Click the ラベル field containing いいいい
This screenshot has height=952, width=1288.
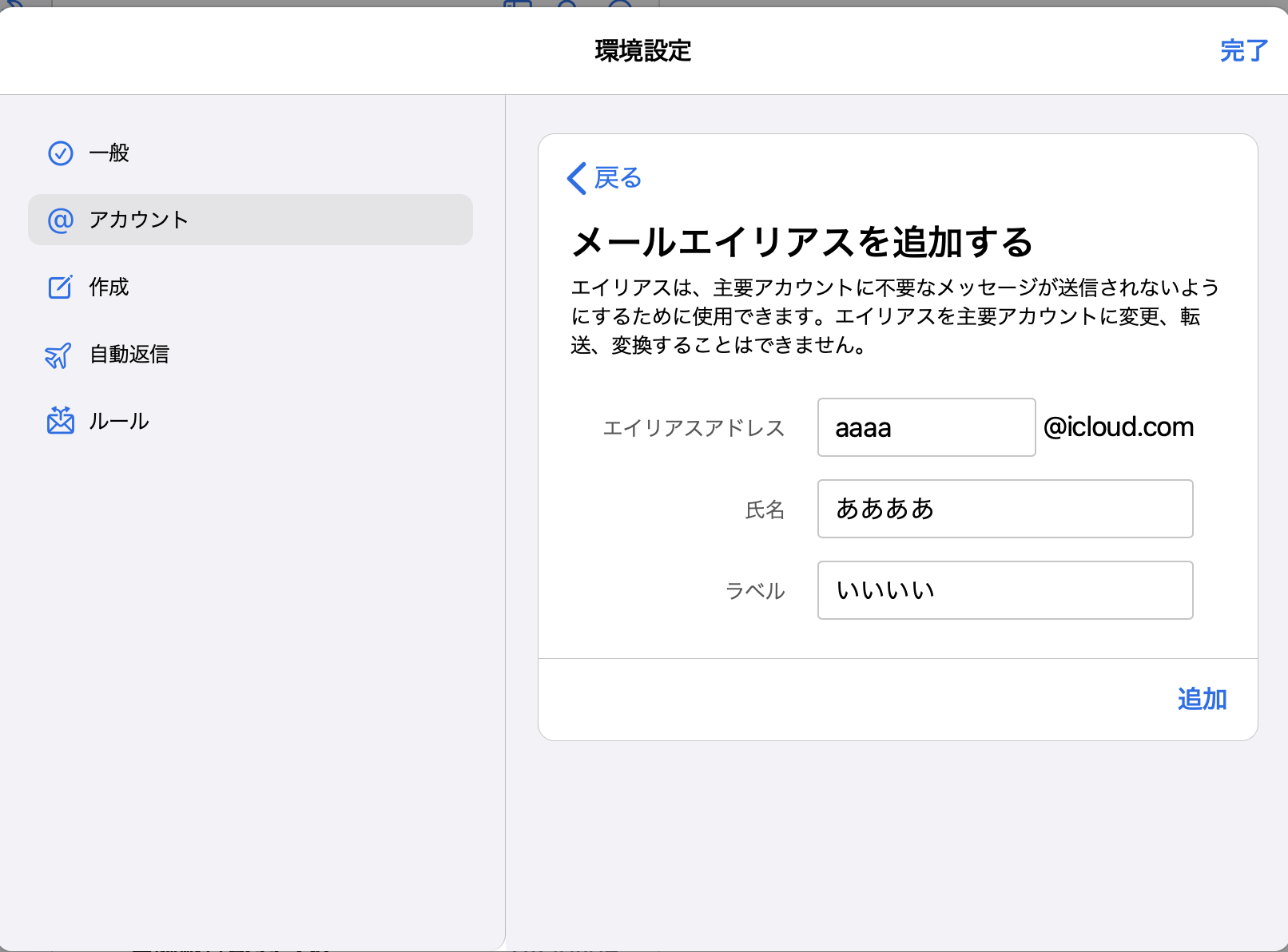1004,590
